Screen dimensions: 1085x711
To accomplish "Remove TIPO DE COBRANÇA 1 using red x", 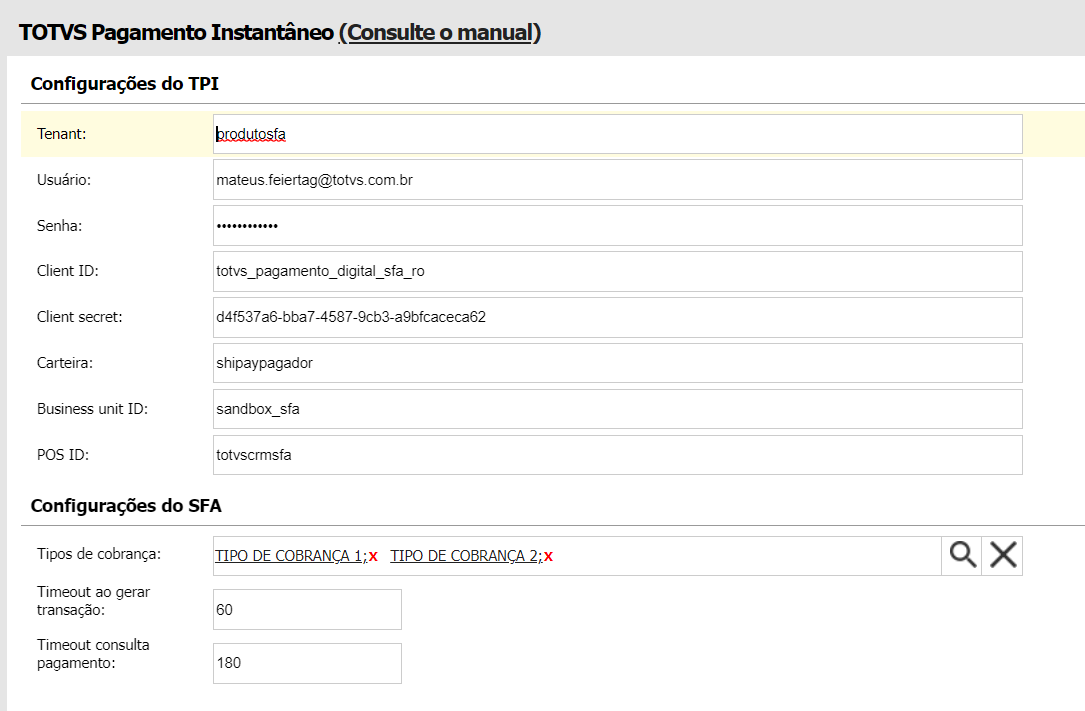I will pyautogui.click(x=373, y=557).
